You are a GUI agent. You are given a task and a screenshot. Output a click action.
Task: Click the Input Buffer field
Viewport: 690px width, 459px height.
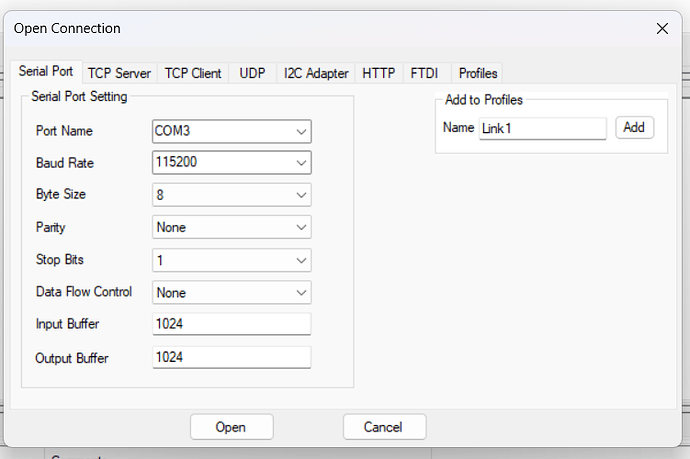click(x=231, y=324)
